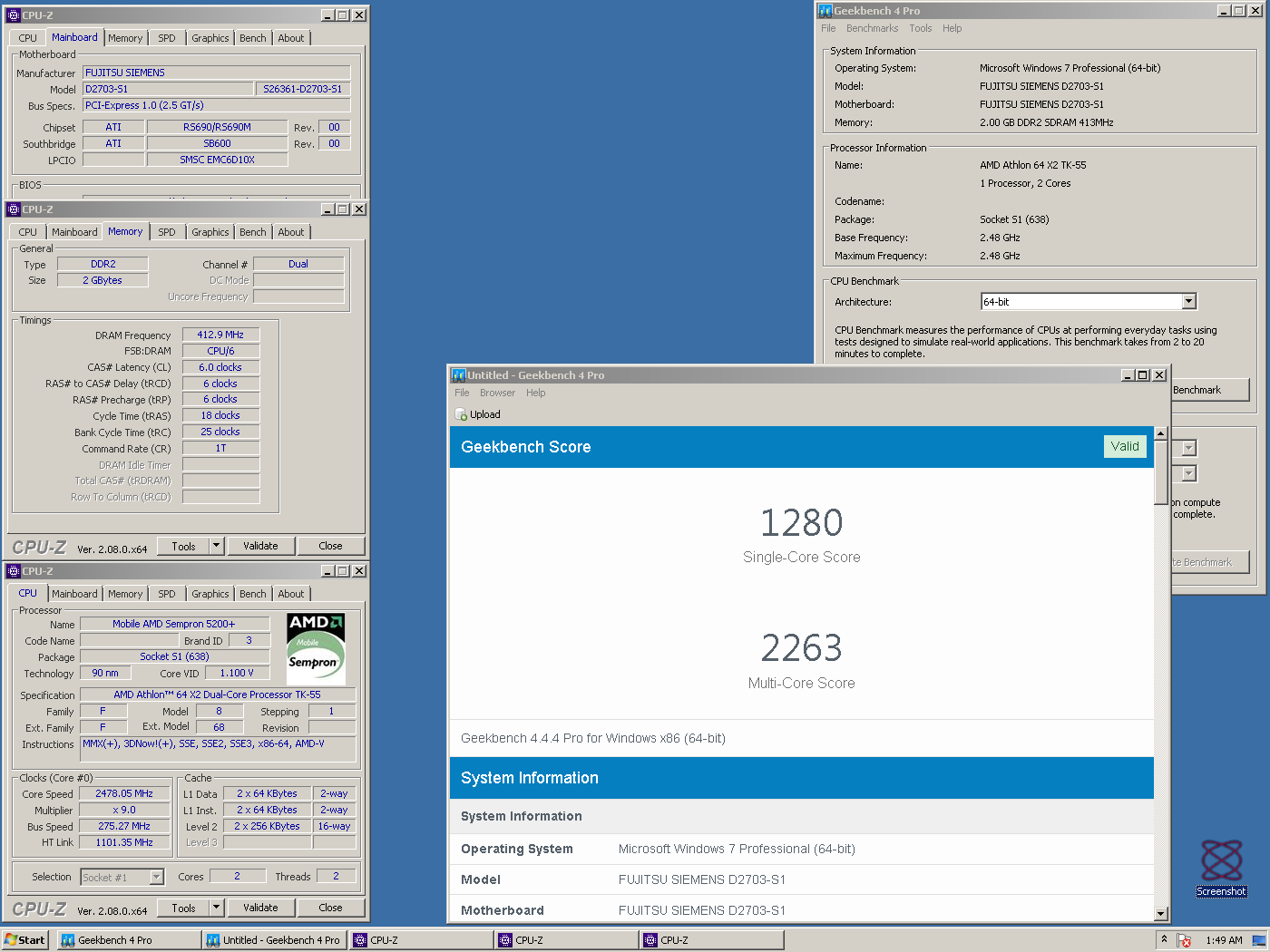Expand the Socket #1 selection dropdown

[x=156, y=877]
